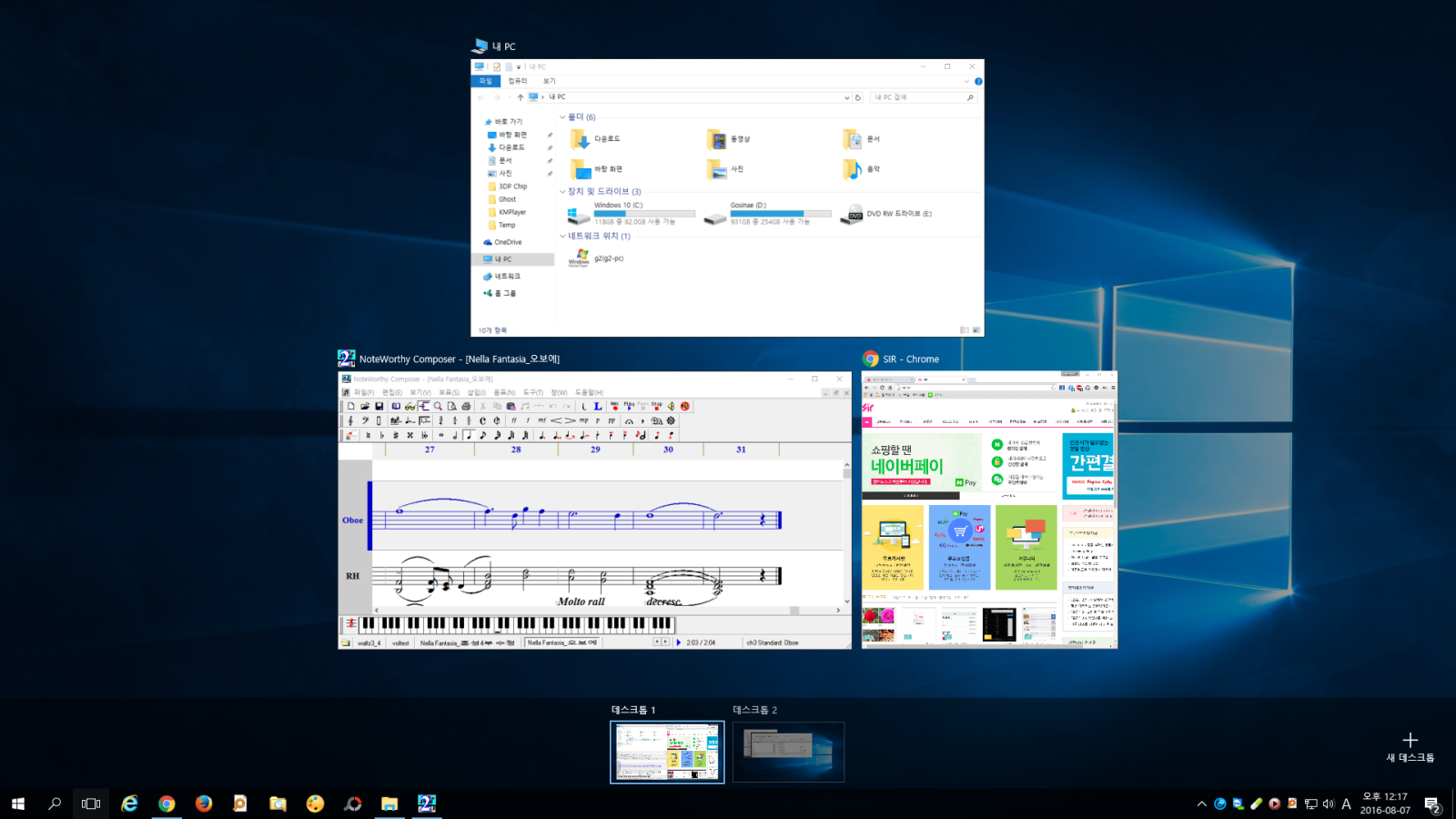The height and width of the screenshot is (819, 1456).
Task: Open File Explorer from the taskbar
Action: pos(389,804)
